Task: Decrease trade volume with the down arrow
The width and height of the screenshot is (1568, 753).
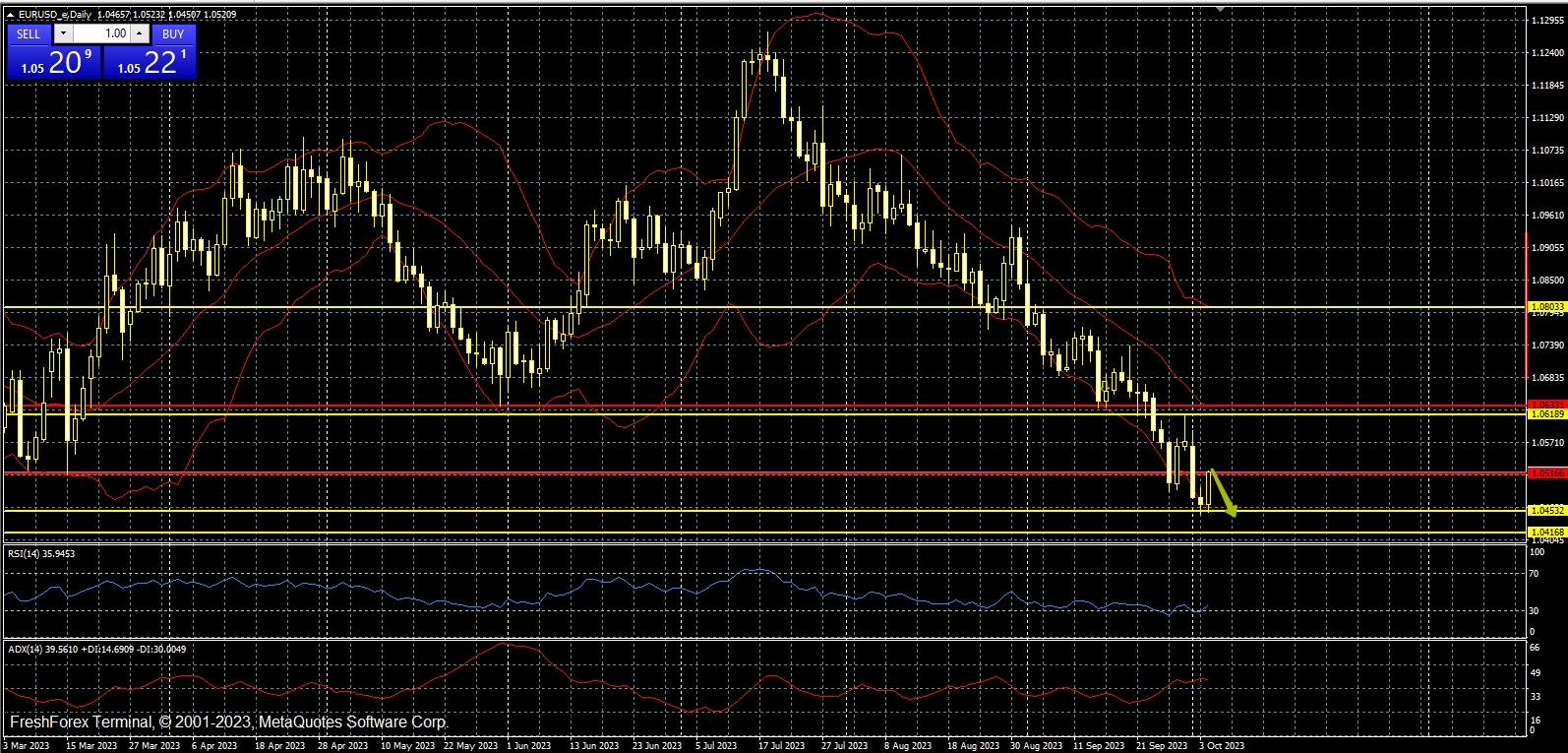Action: coord(64,33)
